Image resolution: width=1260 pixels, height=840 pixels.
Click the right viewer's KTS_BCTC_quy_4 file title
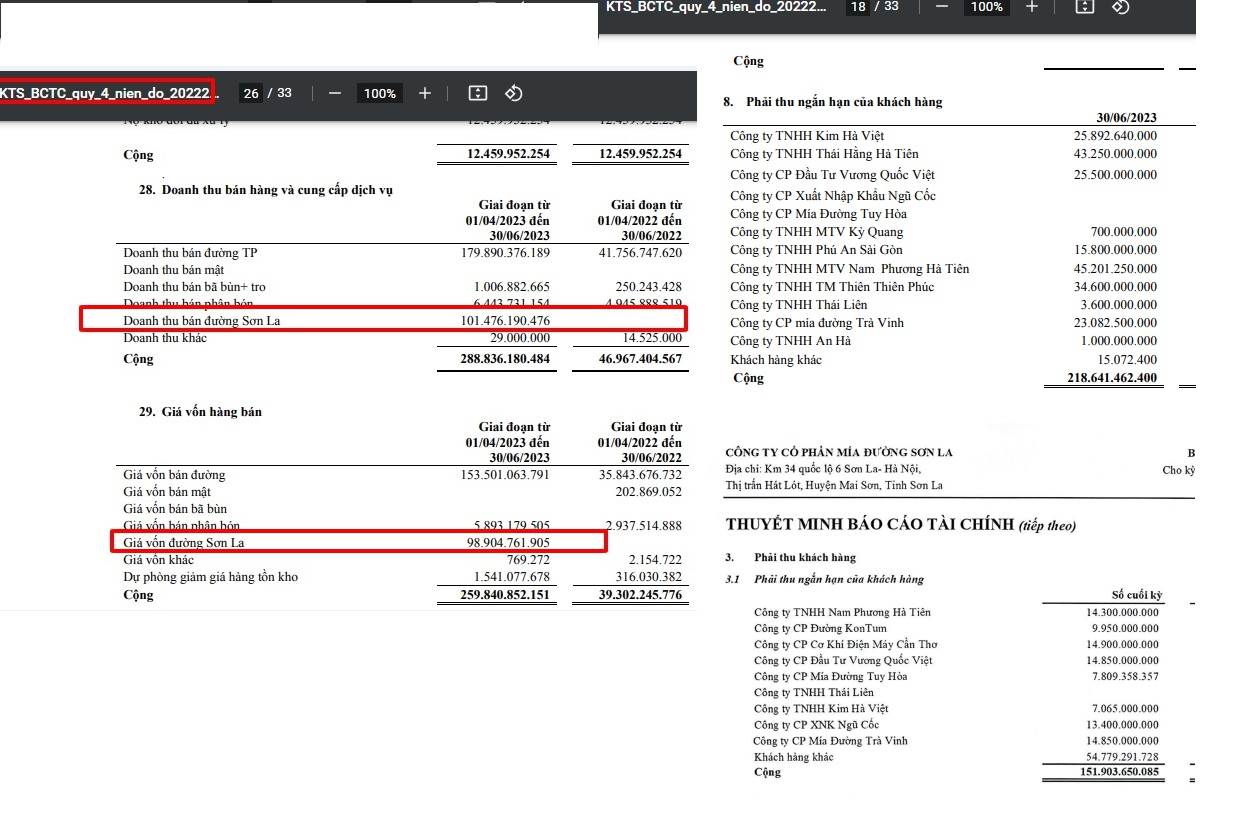[x=716, y=7]
